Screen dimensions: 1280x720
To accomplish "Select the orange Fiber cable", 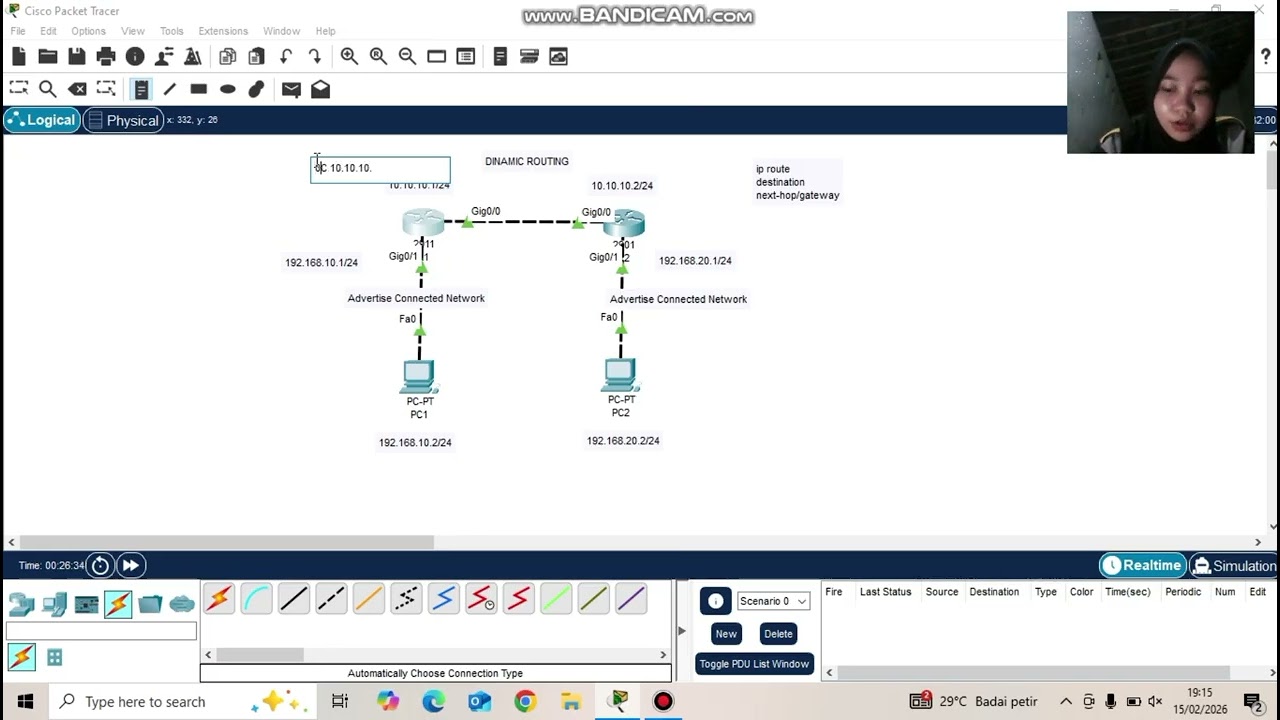I will coord(368,599).
